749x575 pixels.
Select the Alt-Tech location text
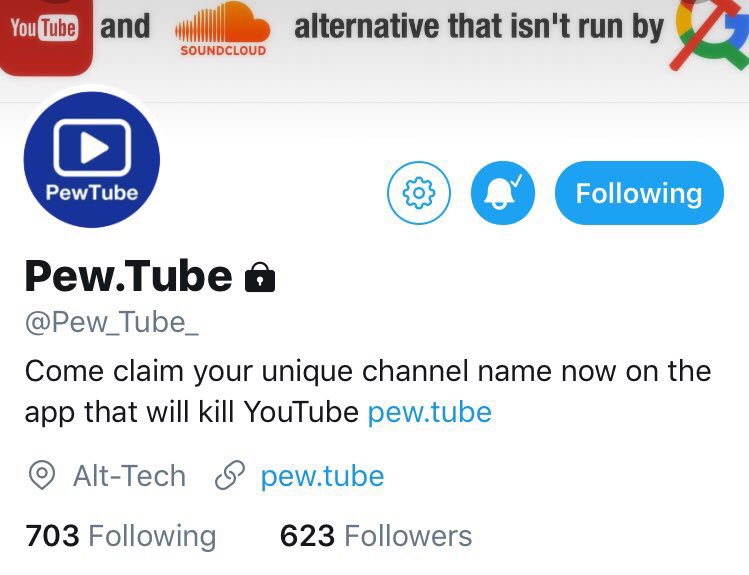pyautogui.click(x=129, y=476)
